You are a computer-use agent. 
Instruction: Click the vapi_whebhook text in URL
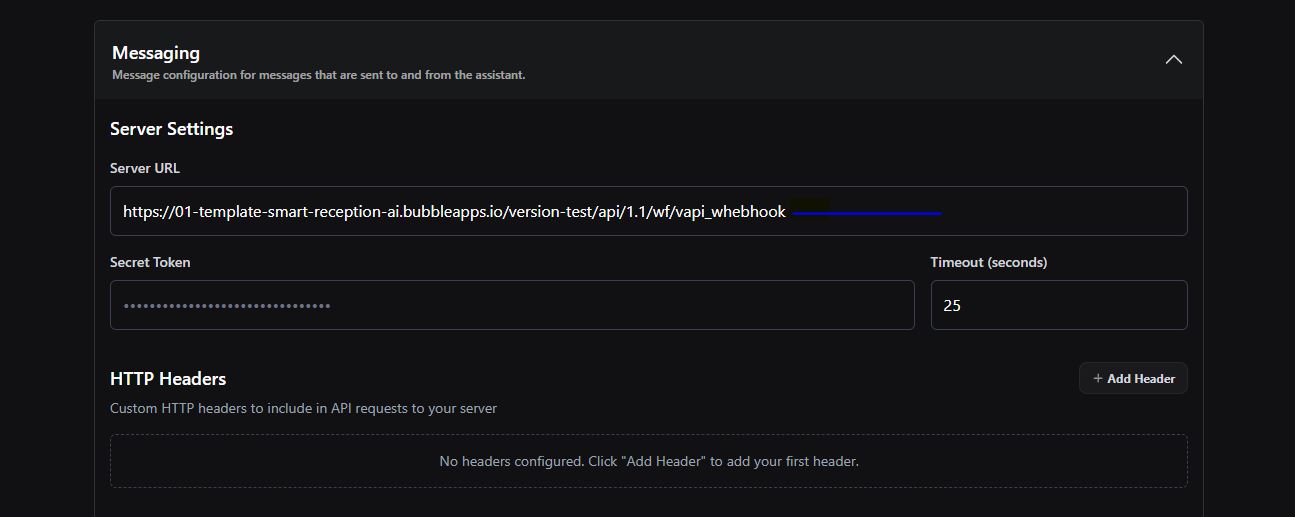click(x=731, y=212)
